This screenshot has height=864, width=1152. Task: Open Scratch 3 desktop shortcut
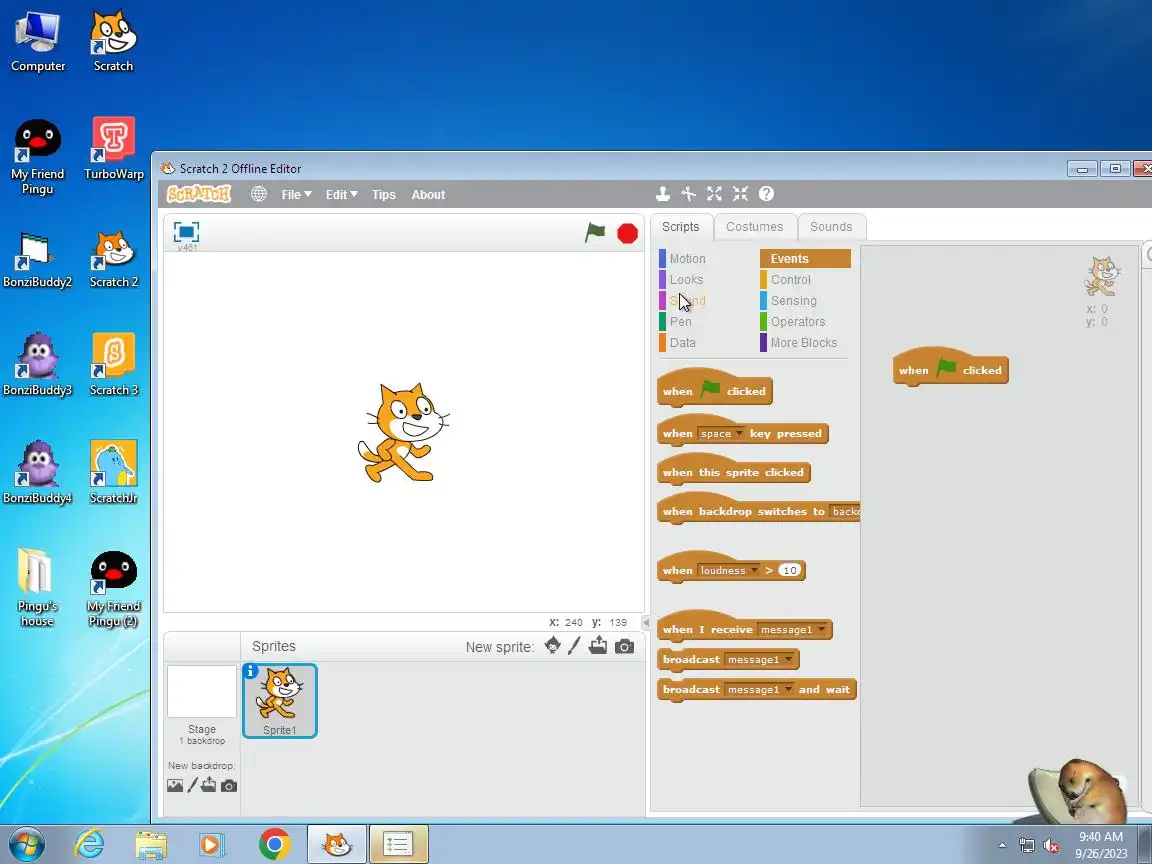114,364
